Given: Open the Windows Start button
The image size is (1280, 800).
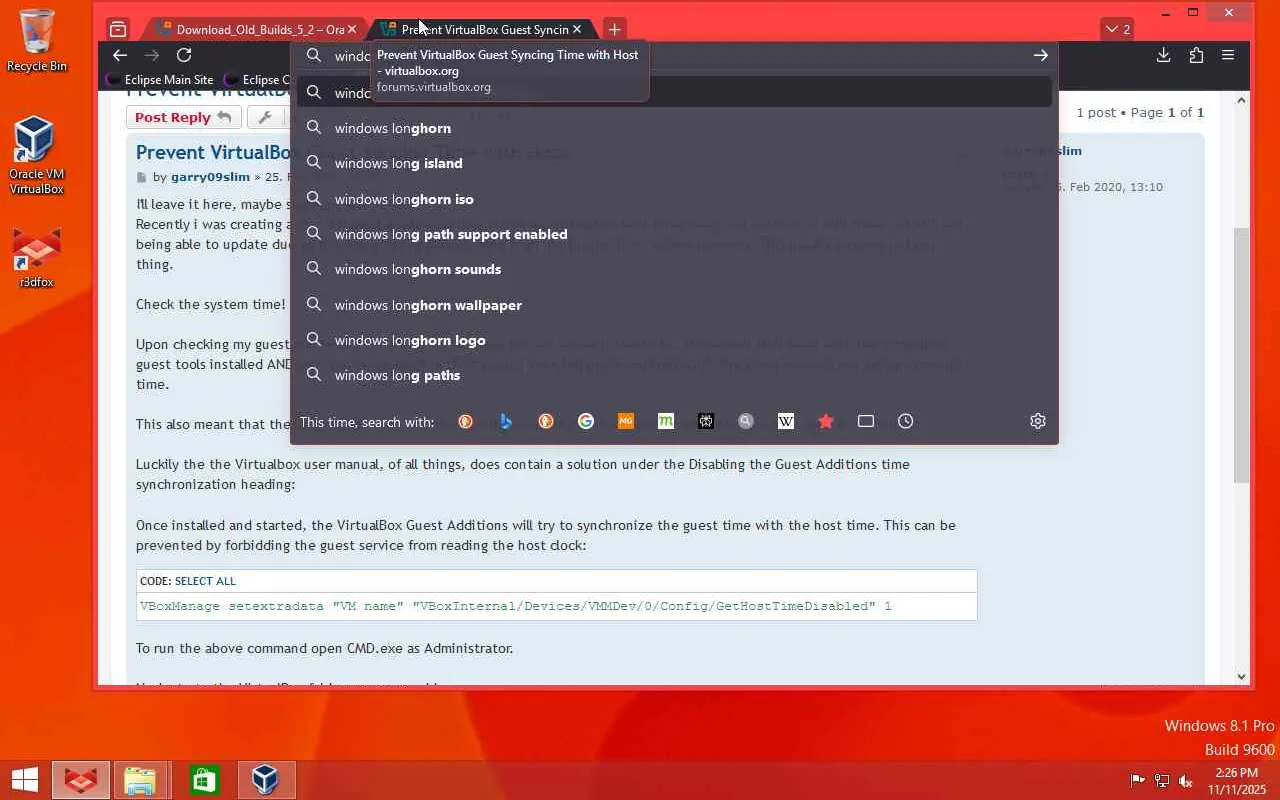Looking at the screenshot, I should click(x=25, y=779).
